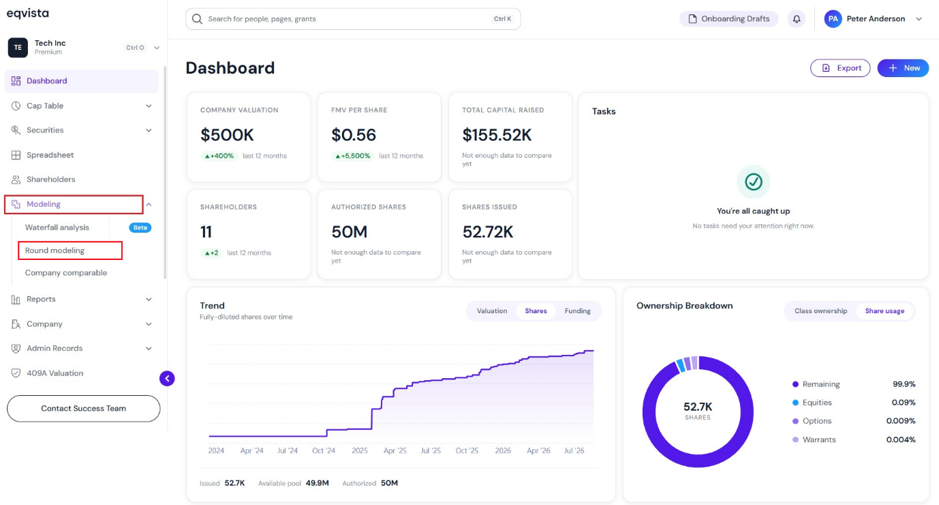Collapse sidebar with purple arrow button

point(167,379)
